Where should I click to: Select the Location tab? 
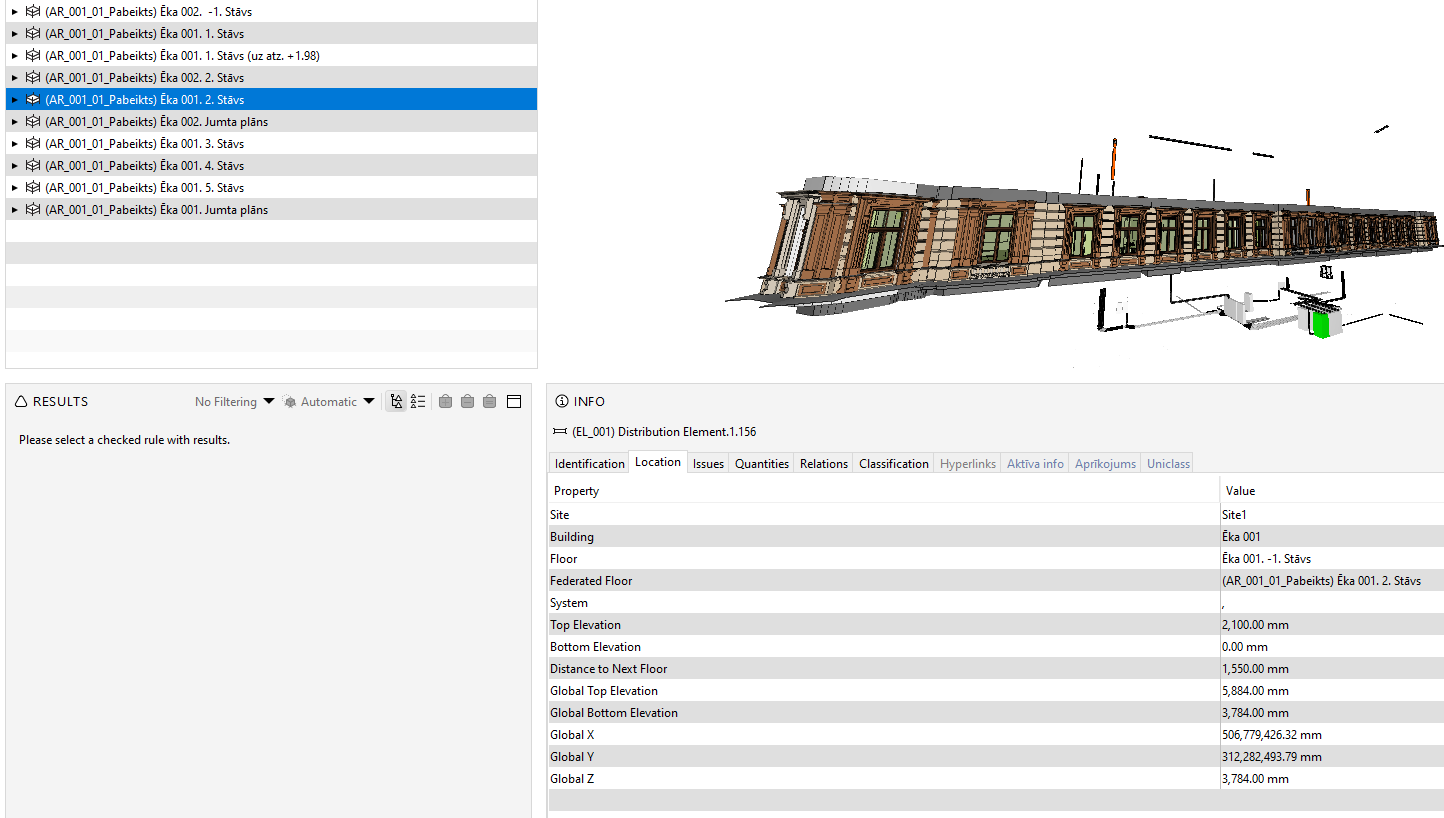[658, 462]
